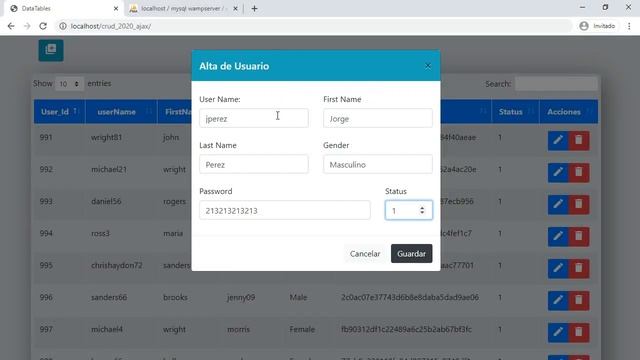Sort by userName column header
Image resolution: width=640 pixels, height=360 pixels.
[x=121, y=111]
